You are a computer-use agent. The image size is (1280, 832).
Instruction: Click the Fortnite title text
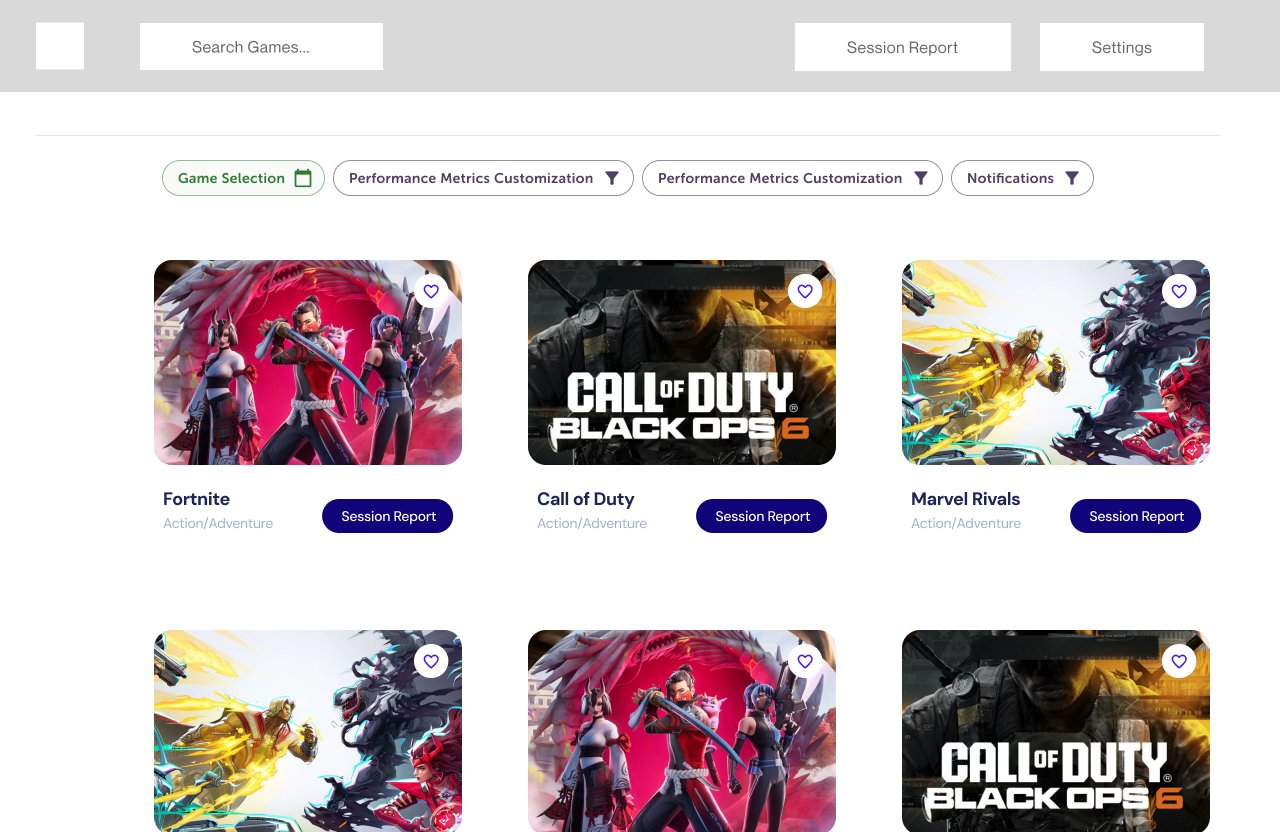[196, 499]
